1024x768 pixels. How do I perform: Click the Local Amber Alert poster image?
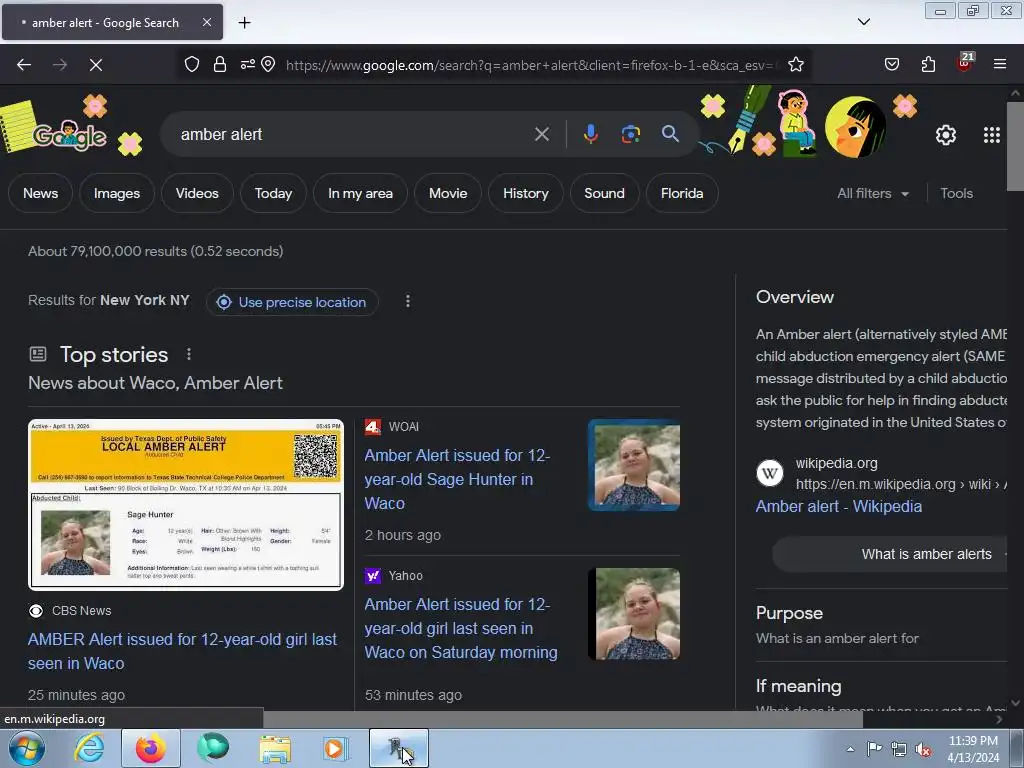[186, 505]
